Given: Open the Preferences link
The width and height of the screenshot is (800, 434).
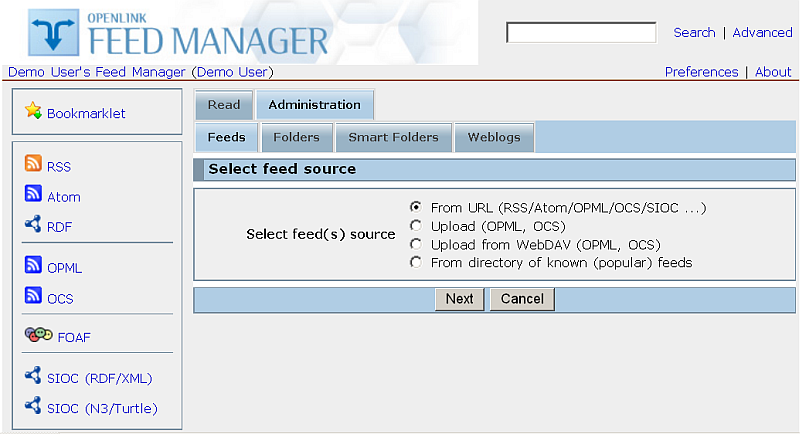Looking at the screenshot, I should click(x=701, y=72).
